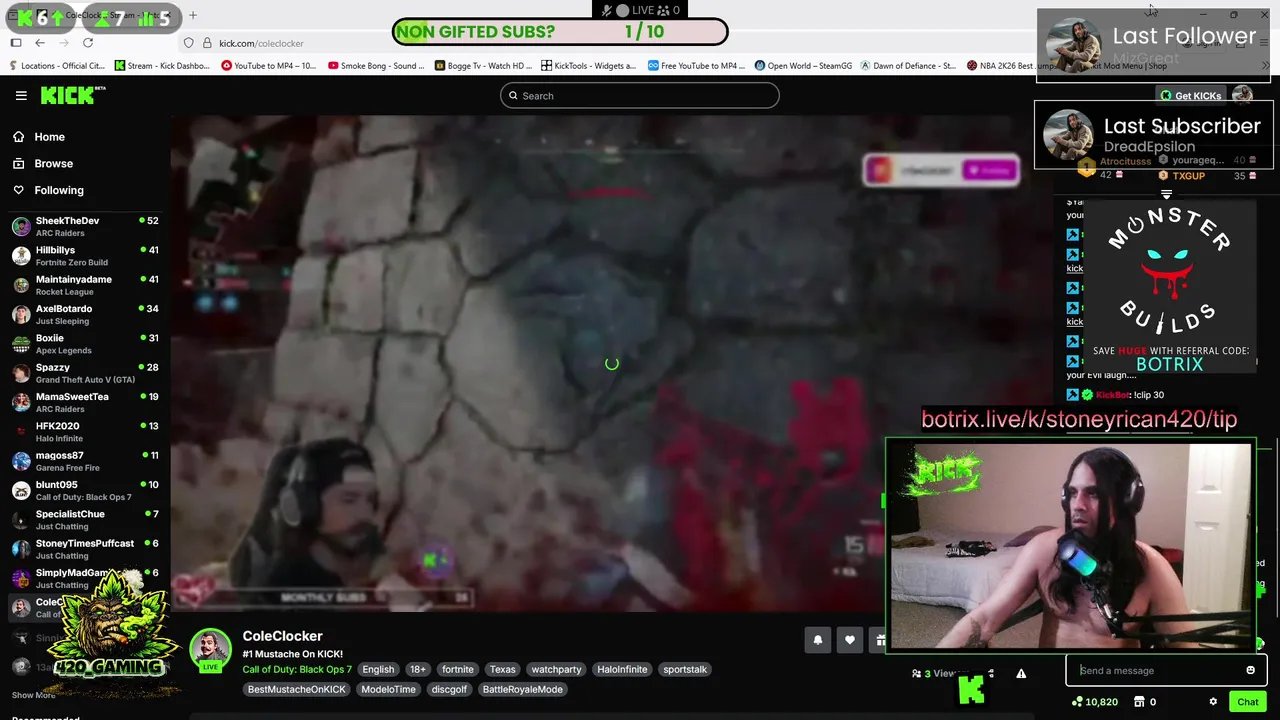Open the KickTools - Widgets bookmark
The width and height of the screenshot is (1280, 720).
pyautogui.click(x=590, y=66)
